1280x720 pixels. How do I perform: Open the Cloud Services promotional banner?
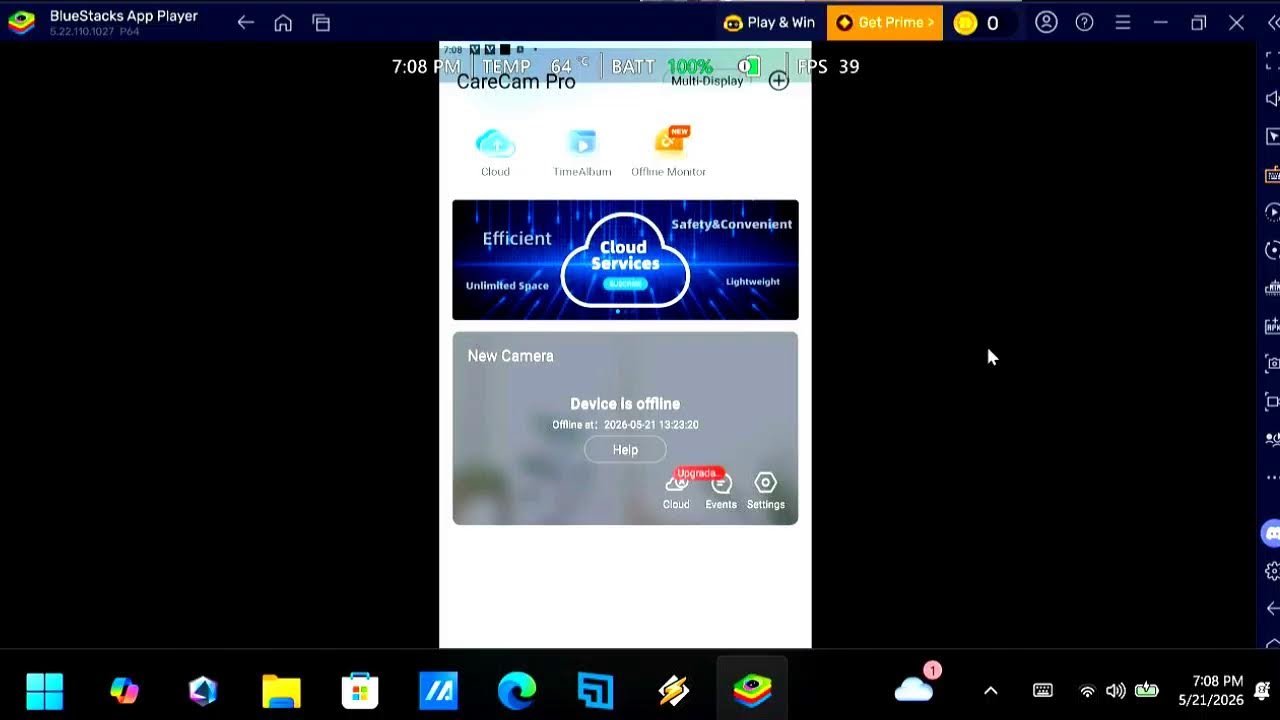pyautogui.click(x=625, y=260)
